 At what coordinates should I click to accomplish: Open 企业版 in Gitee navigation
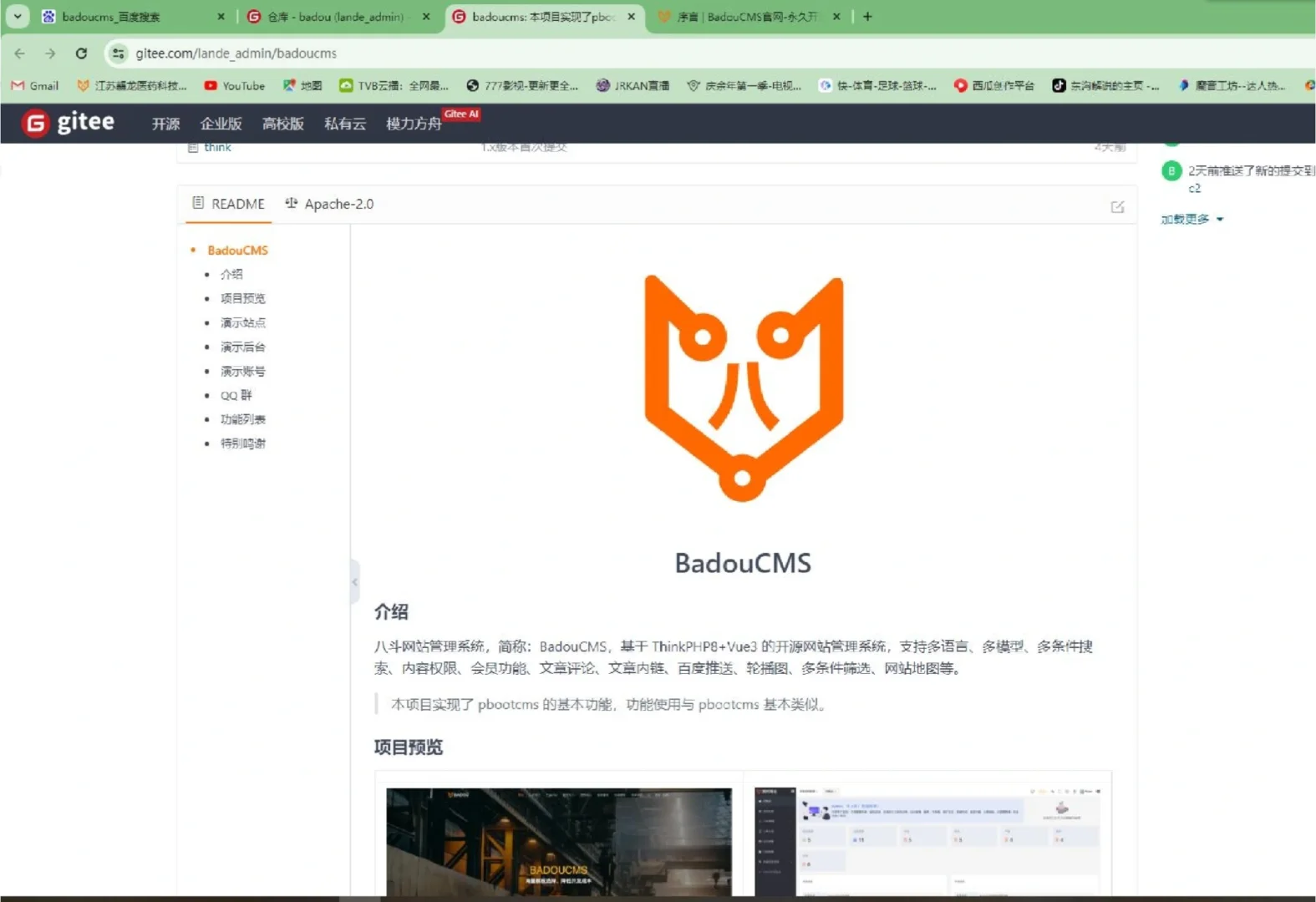coord(221,124)
